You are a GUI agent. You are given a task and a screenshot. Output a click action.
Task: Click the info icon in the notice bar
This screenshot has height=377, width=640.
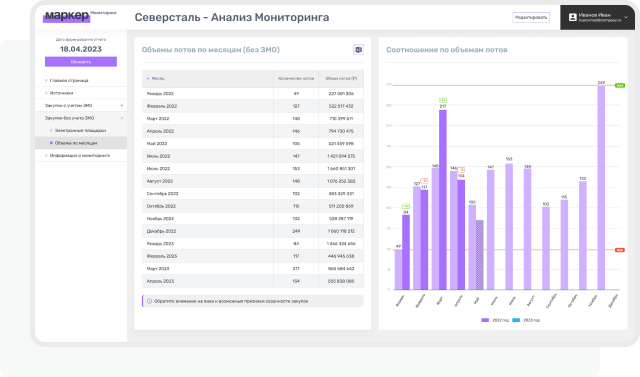[x=149, y=301]
